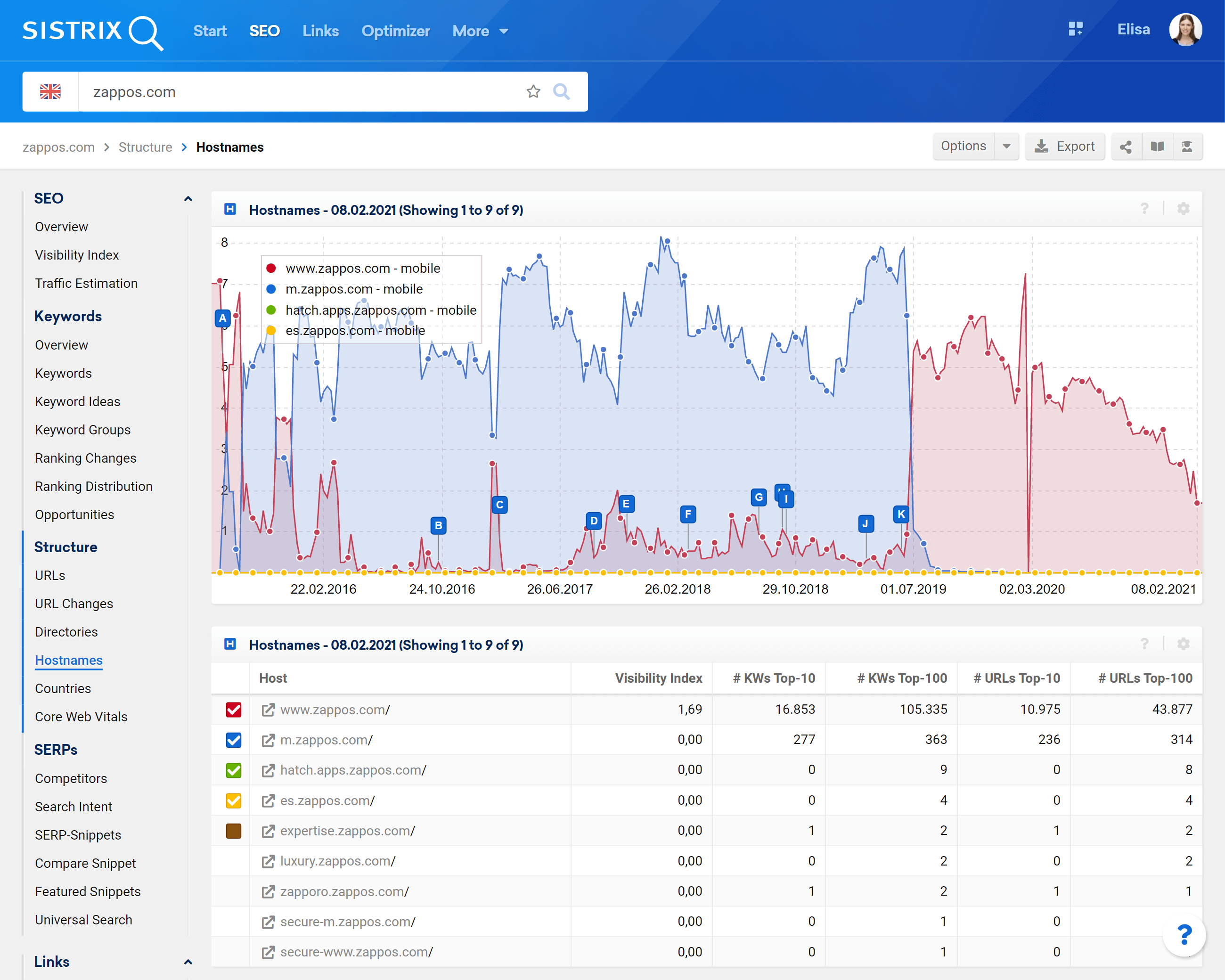Open secure-m.zappos.com external link icon
This screenshot has width=1225, height=980.
pos(268,922)
